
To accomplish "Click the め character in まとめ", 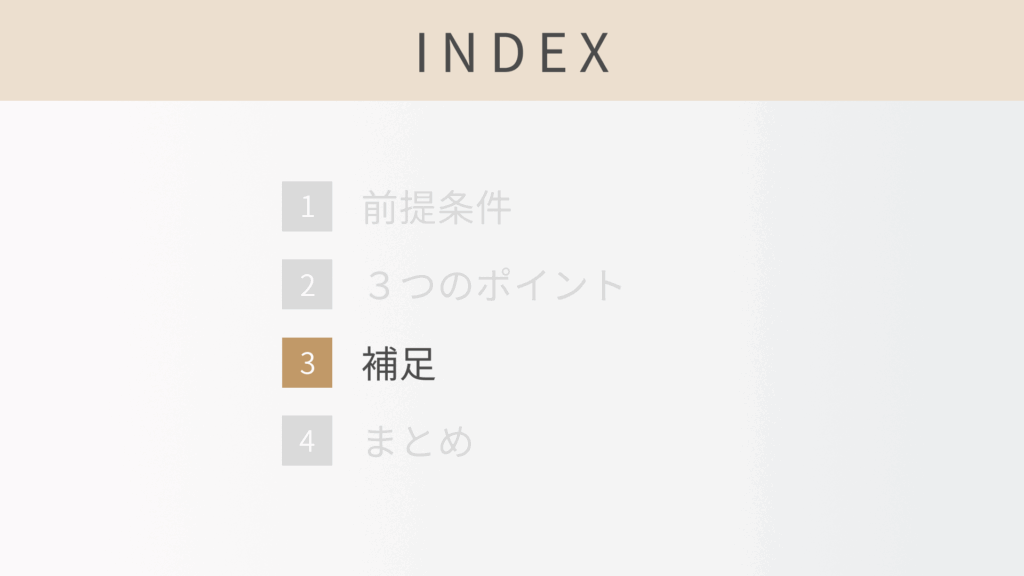I will coord(455,442).
